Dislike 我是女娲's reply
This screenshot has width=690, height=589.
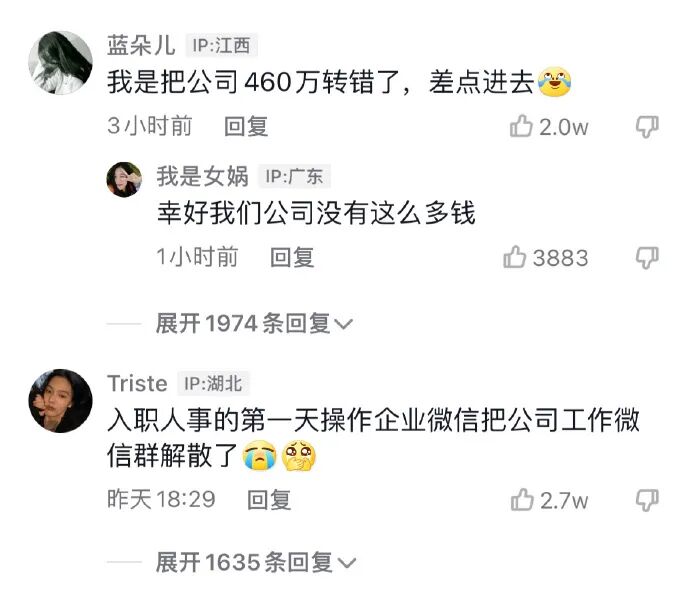pyautogui.click(x=647, y=258)
